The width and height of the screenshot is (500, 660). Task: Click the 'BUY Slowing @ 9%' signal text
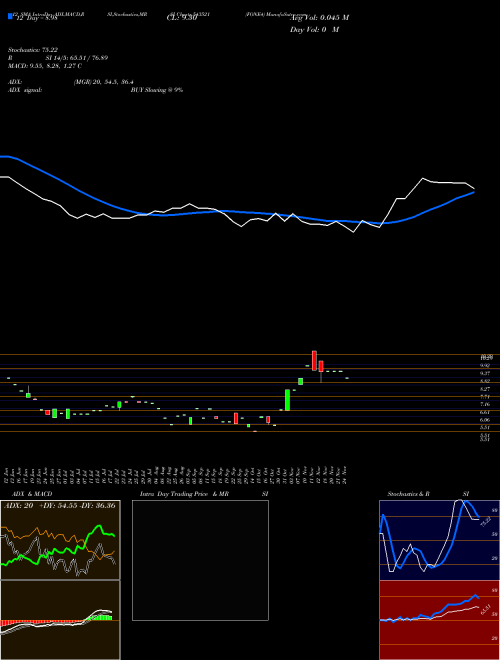pyautogui.click(x=157, y=90)
